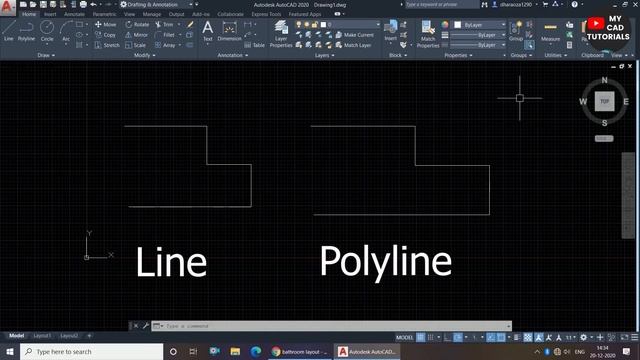
Task: Toggle snap mode in status bar
Action: pos(430,338)
